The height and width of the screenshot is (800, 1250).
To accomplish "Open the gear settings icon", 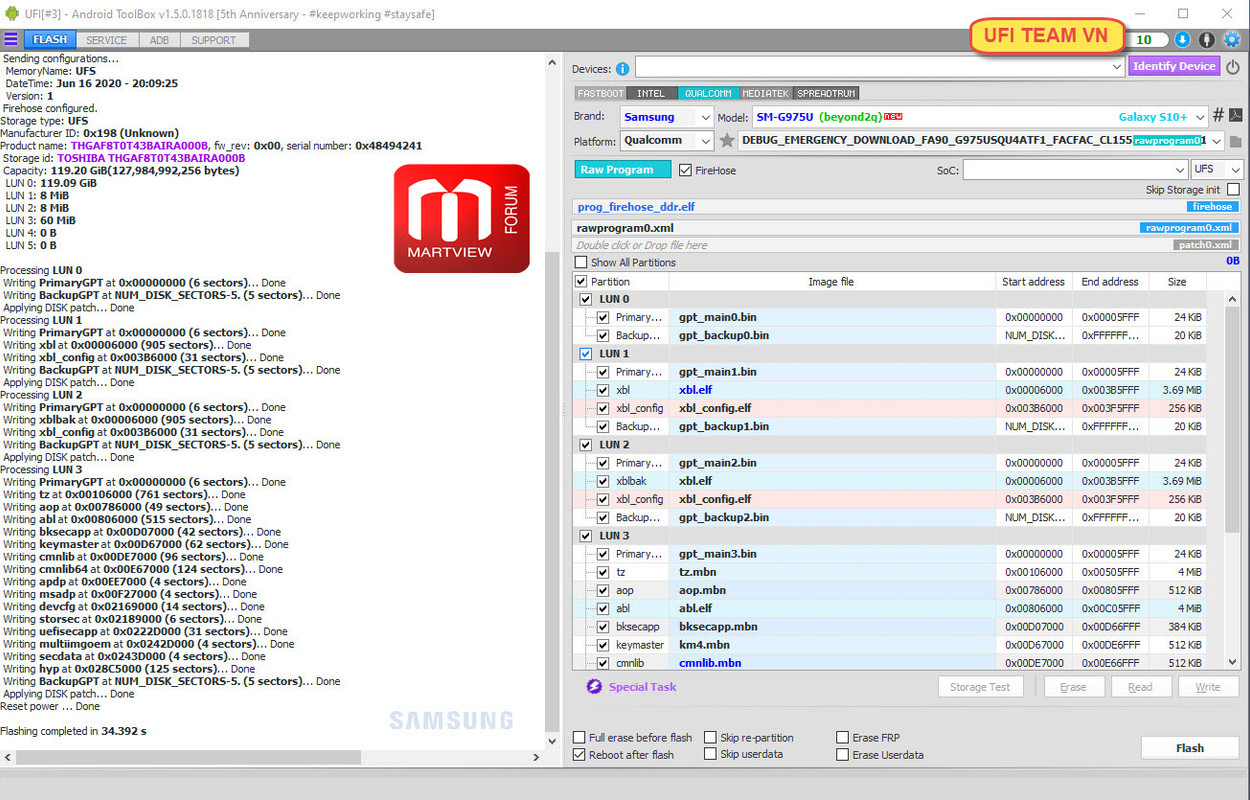I will click(x=1232, y=40).
